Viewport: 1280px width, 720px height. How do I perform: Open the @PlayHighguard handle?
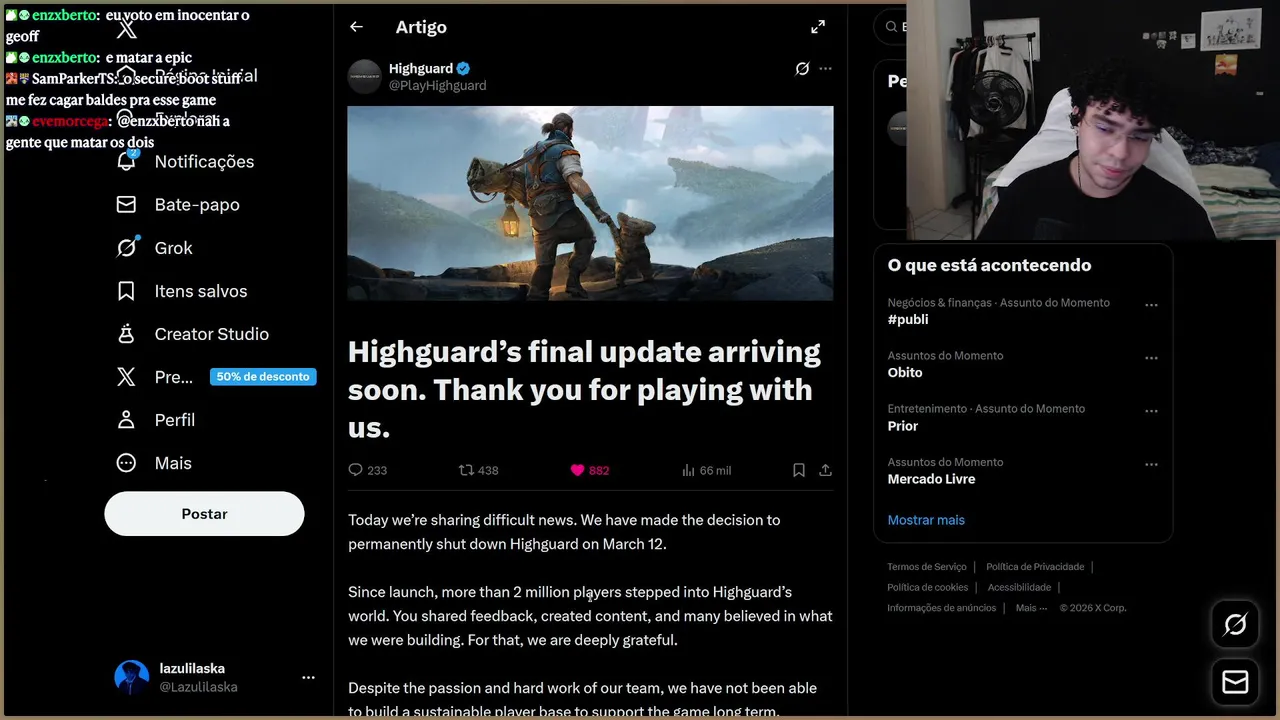click(437, 86)
